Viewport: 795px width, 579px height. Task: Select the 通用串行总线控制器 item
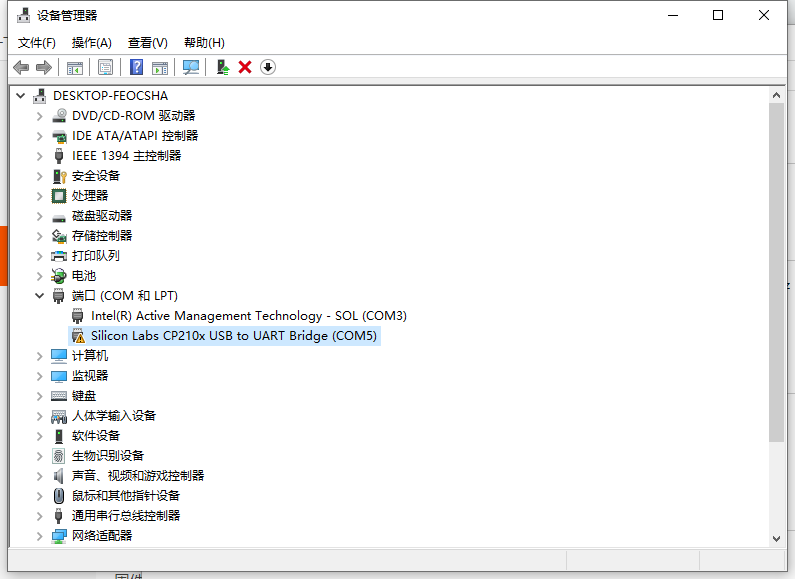click(x=126, y=516)
